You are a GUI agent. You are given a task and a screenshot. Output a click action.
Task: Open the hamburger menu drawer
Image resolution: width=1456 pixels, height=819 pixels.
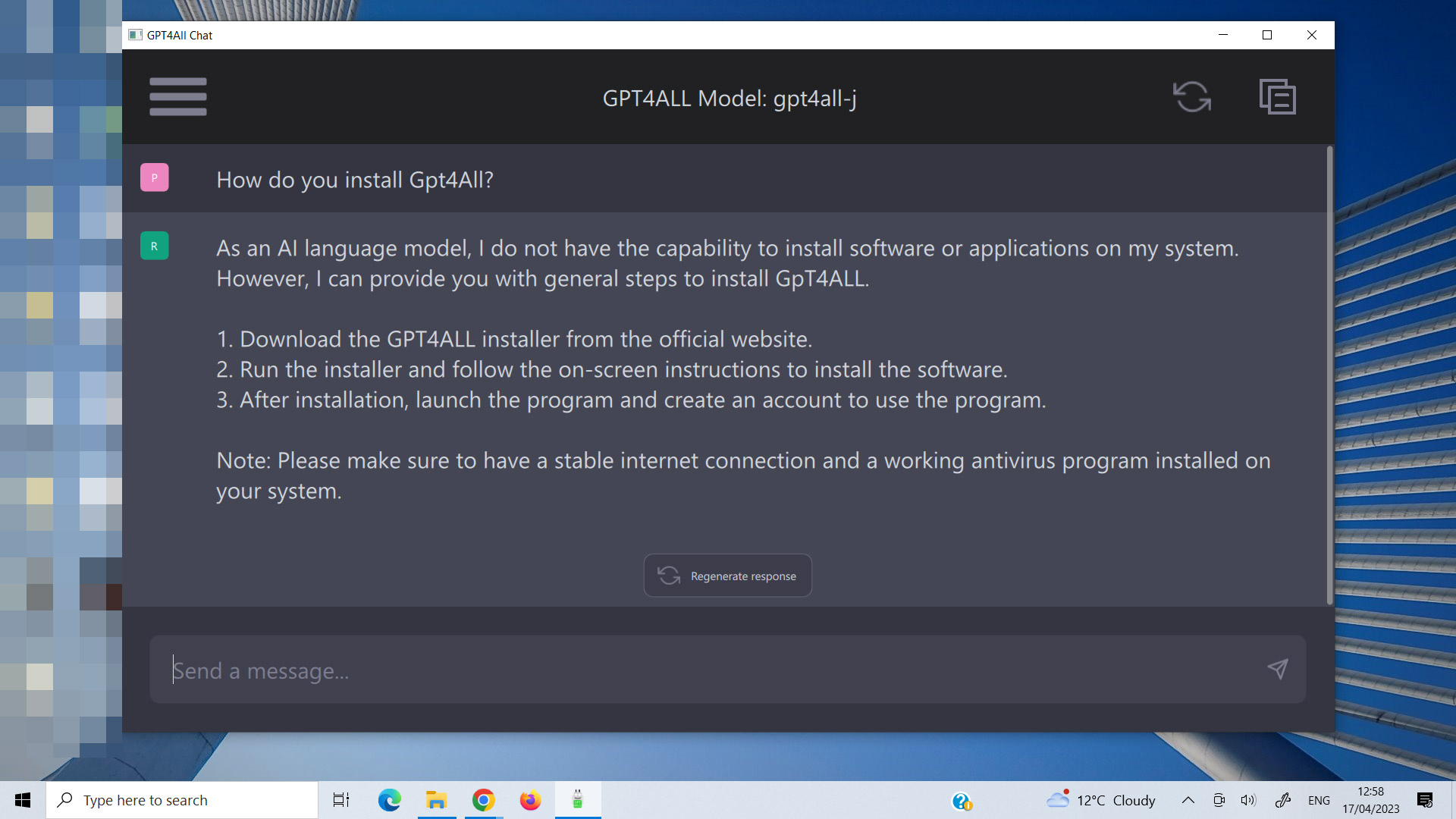pyautogui.click(x=178, y=97)
